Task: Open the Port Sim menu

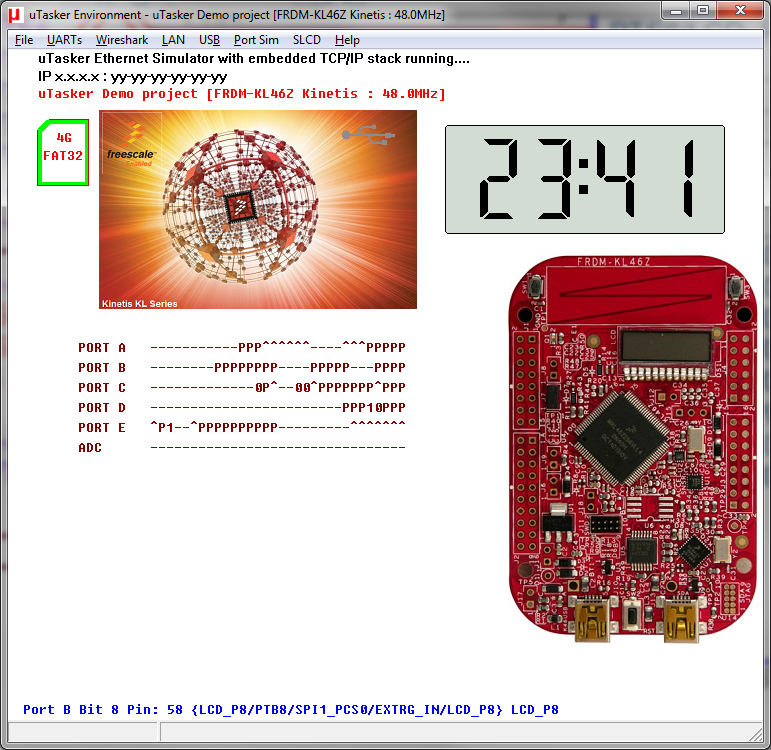Action: point(256,40)
